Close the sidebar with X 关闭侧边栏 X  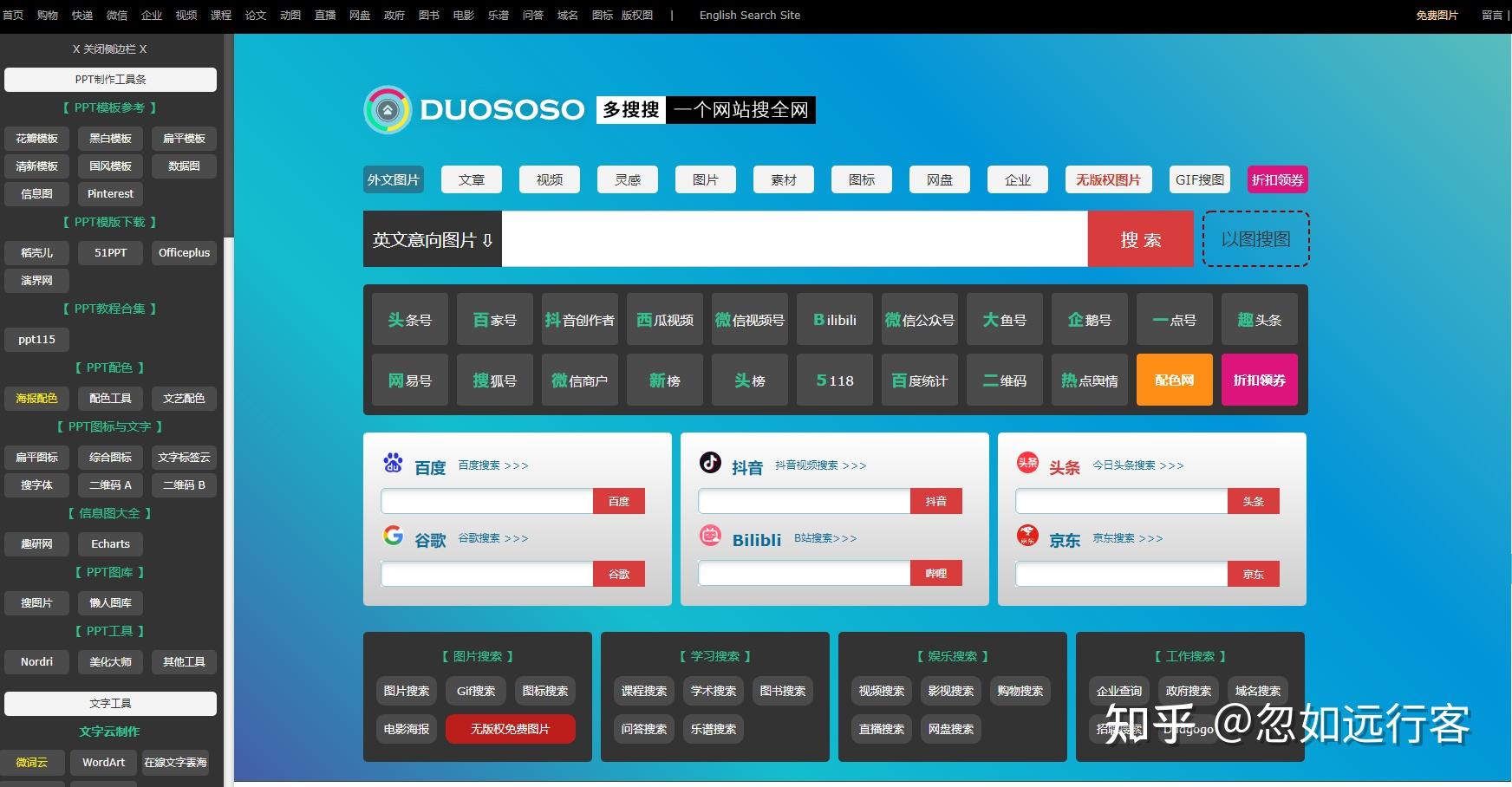(110, 49)
